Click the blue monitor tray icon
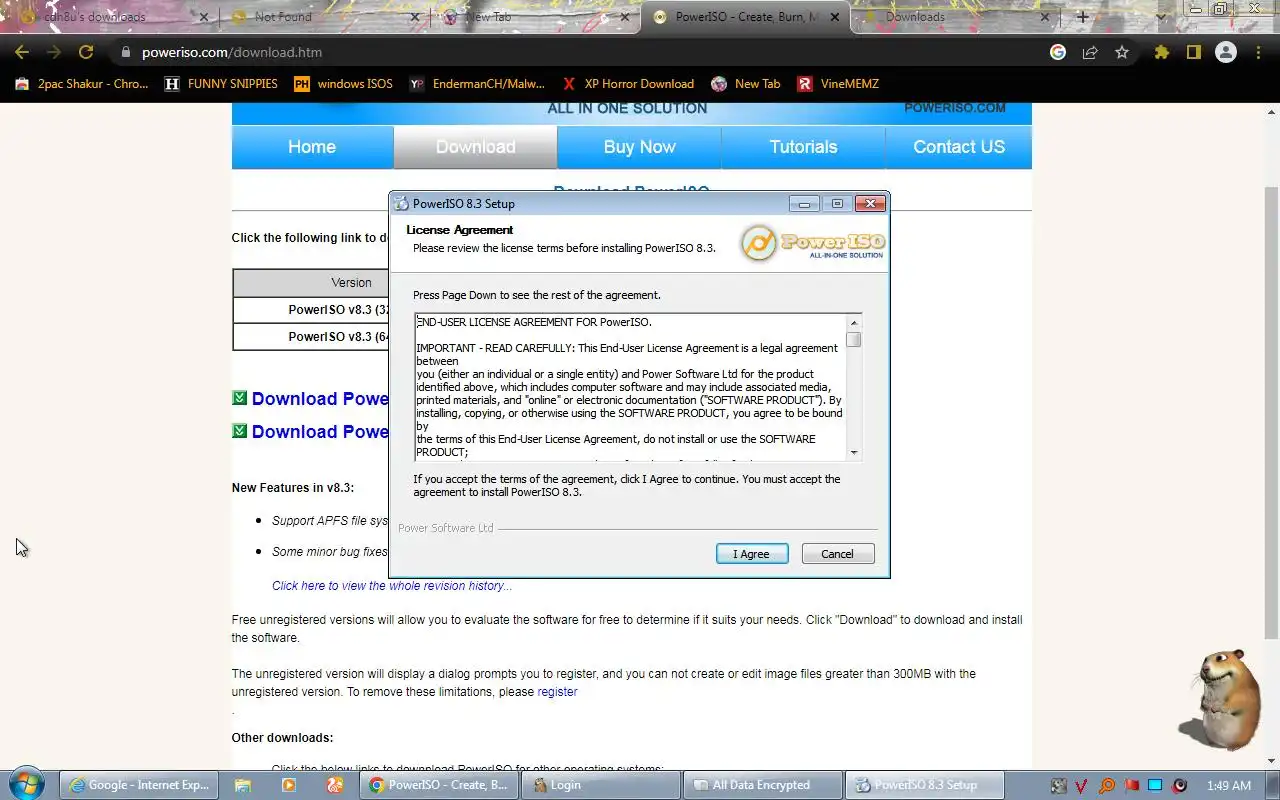 (1155, 786)
